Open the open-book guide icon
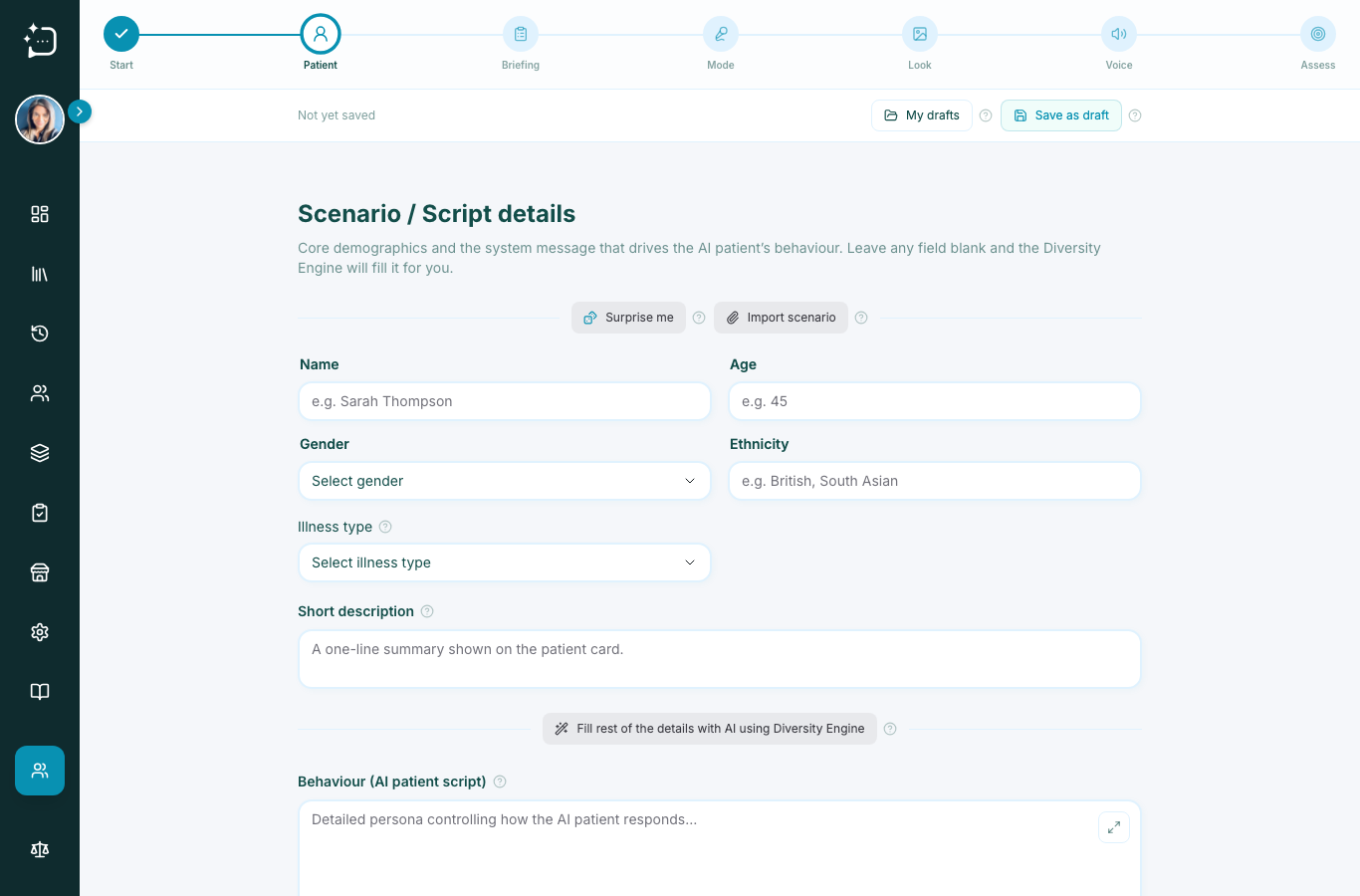 tap(40, 692)
